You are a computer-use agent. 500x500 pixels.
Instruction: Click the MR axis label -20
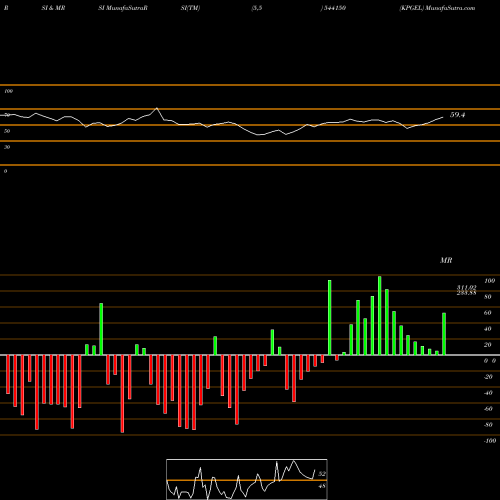click(488, 377)
